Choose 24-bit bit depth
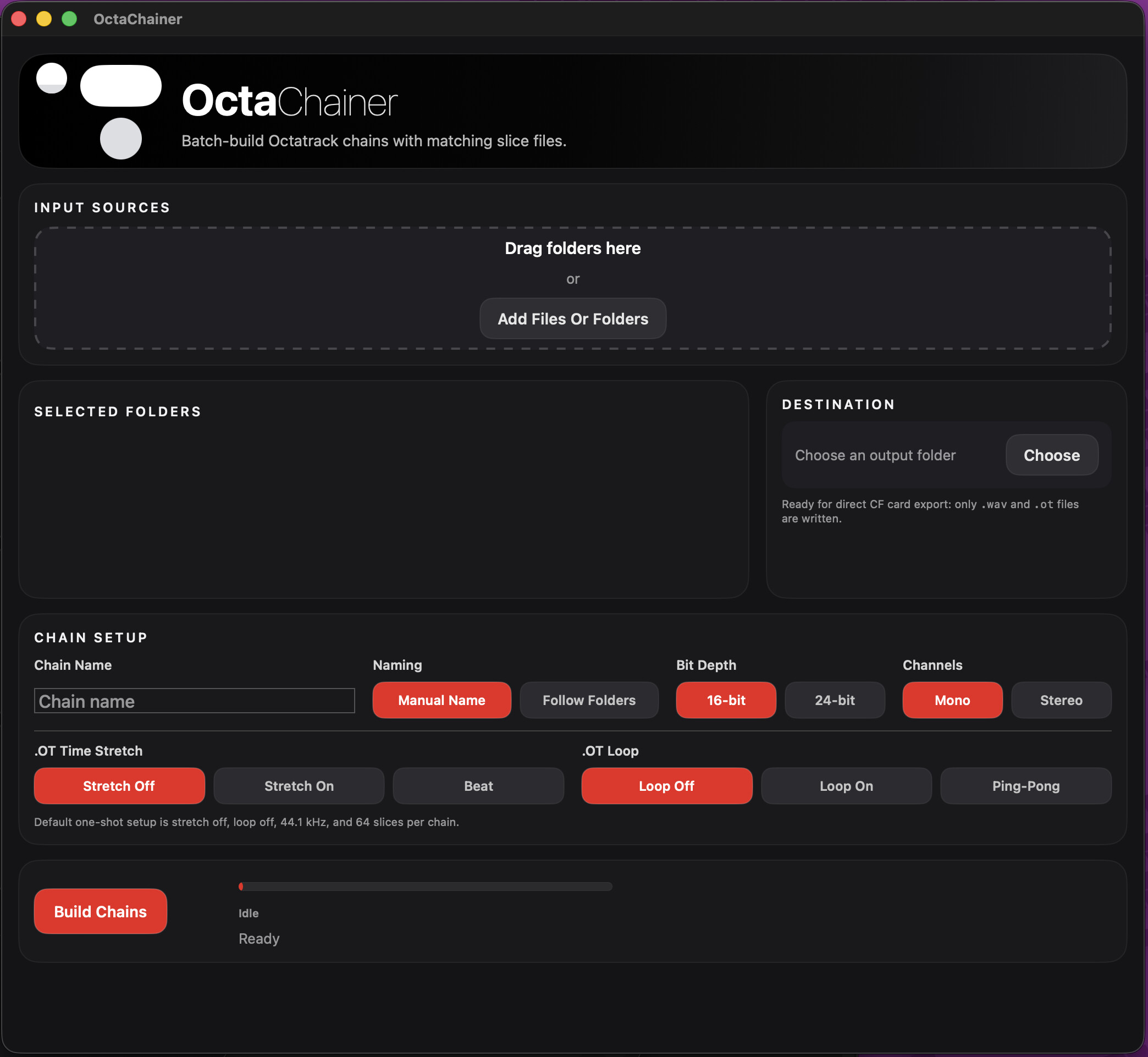This screenshot has width=1148, height=1057. 835,700
